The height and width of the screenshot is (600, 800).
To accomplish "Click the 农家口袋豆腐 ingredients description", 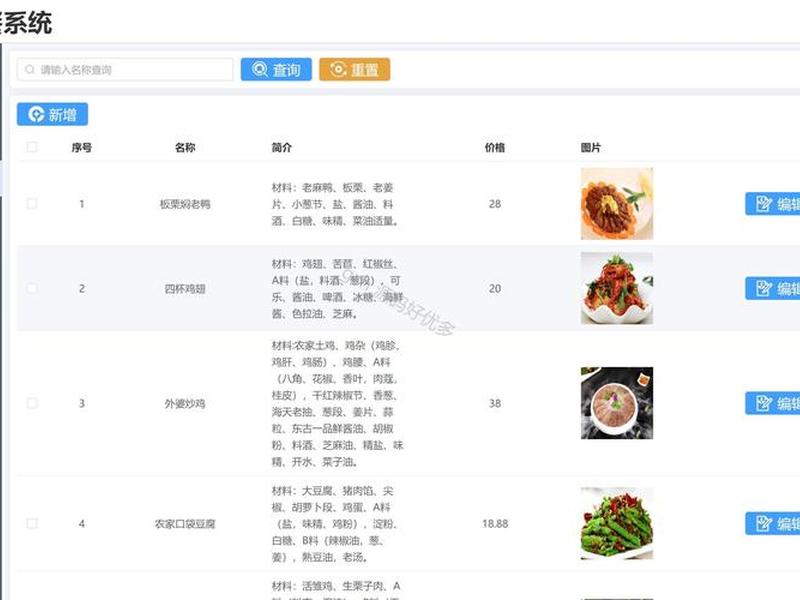I will [335, 524].
